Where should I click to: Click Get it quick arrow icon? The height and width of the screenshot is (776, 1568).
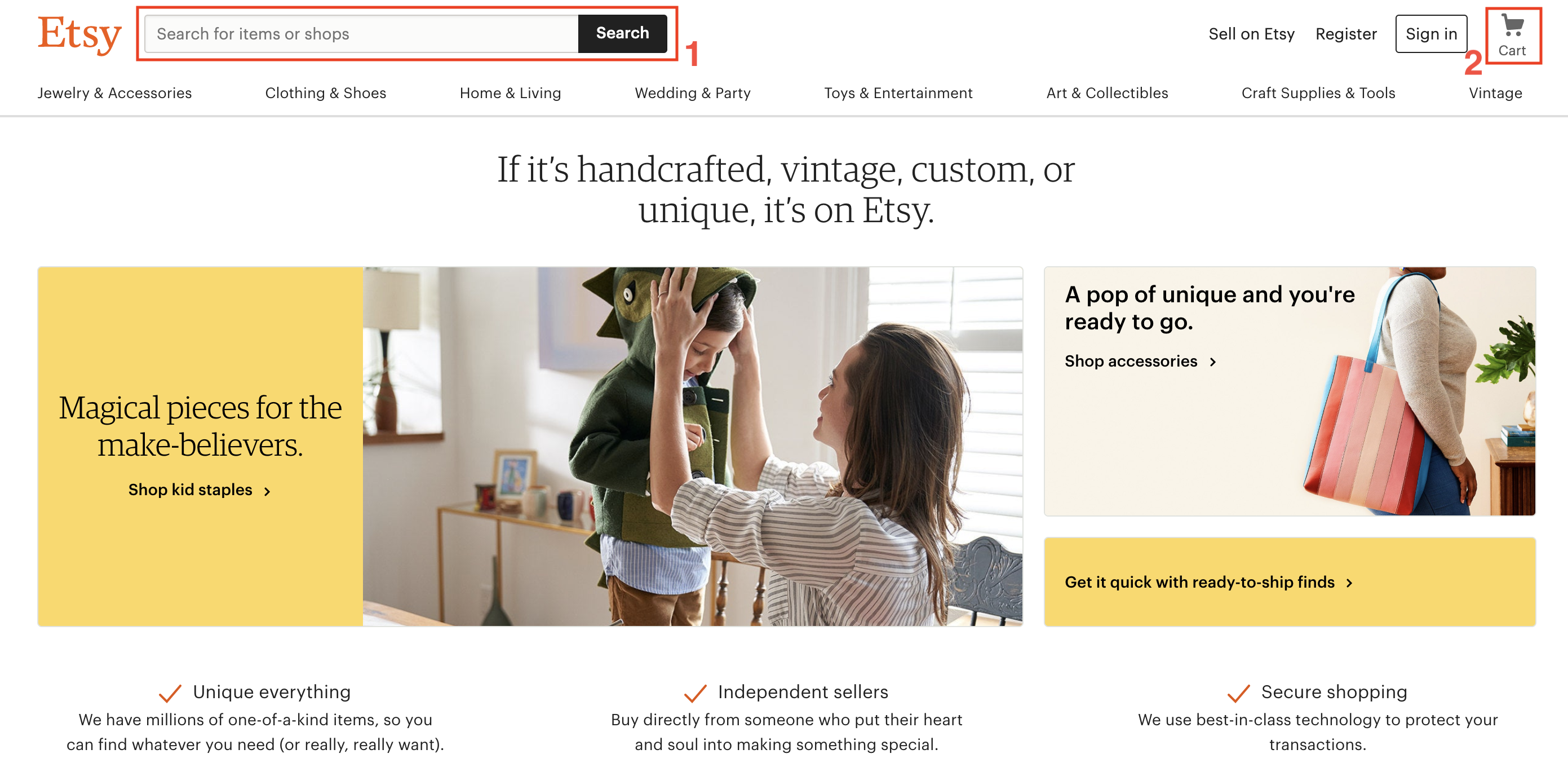[1350, 582]
